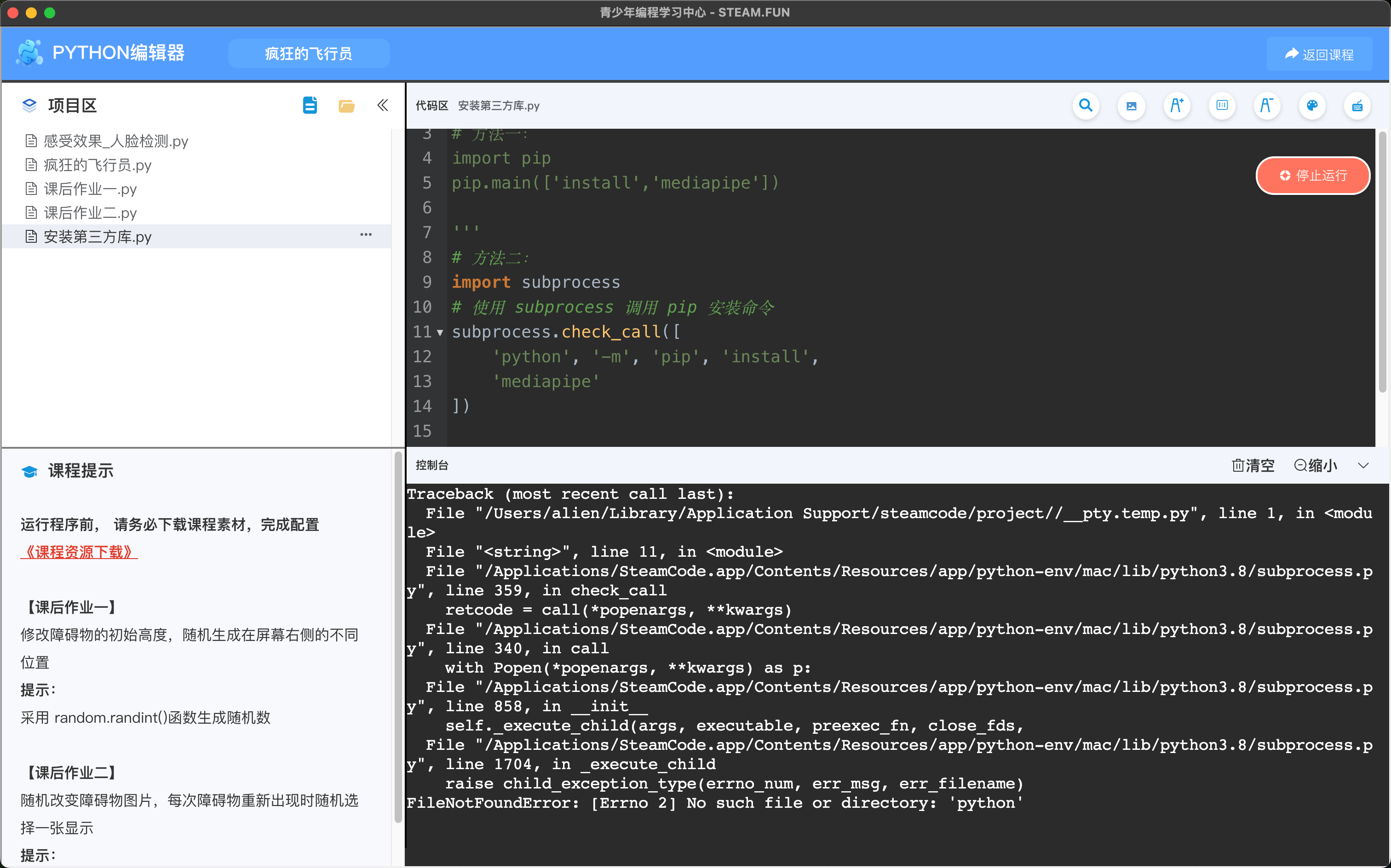Viewport: 1391px width, 868px height.
Task: Collapse the console with the chevron arrow
Action: [x=1363, y=466]
